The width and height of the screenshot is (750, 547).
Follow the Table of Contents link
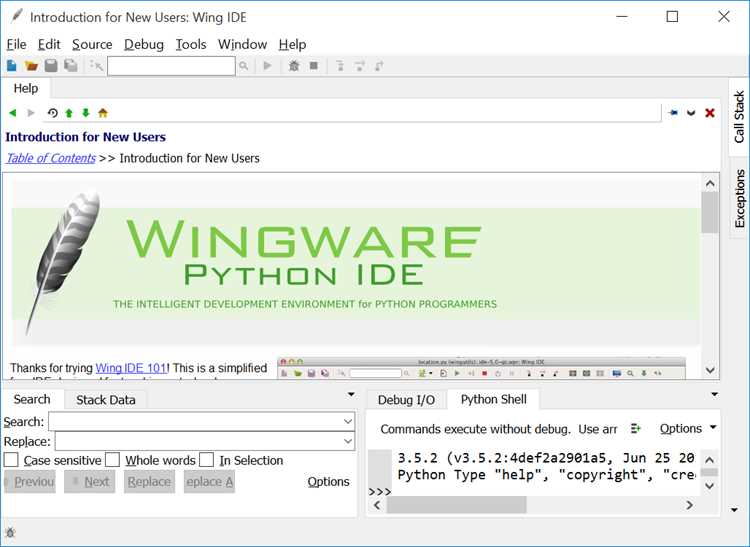coord(51,158)
